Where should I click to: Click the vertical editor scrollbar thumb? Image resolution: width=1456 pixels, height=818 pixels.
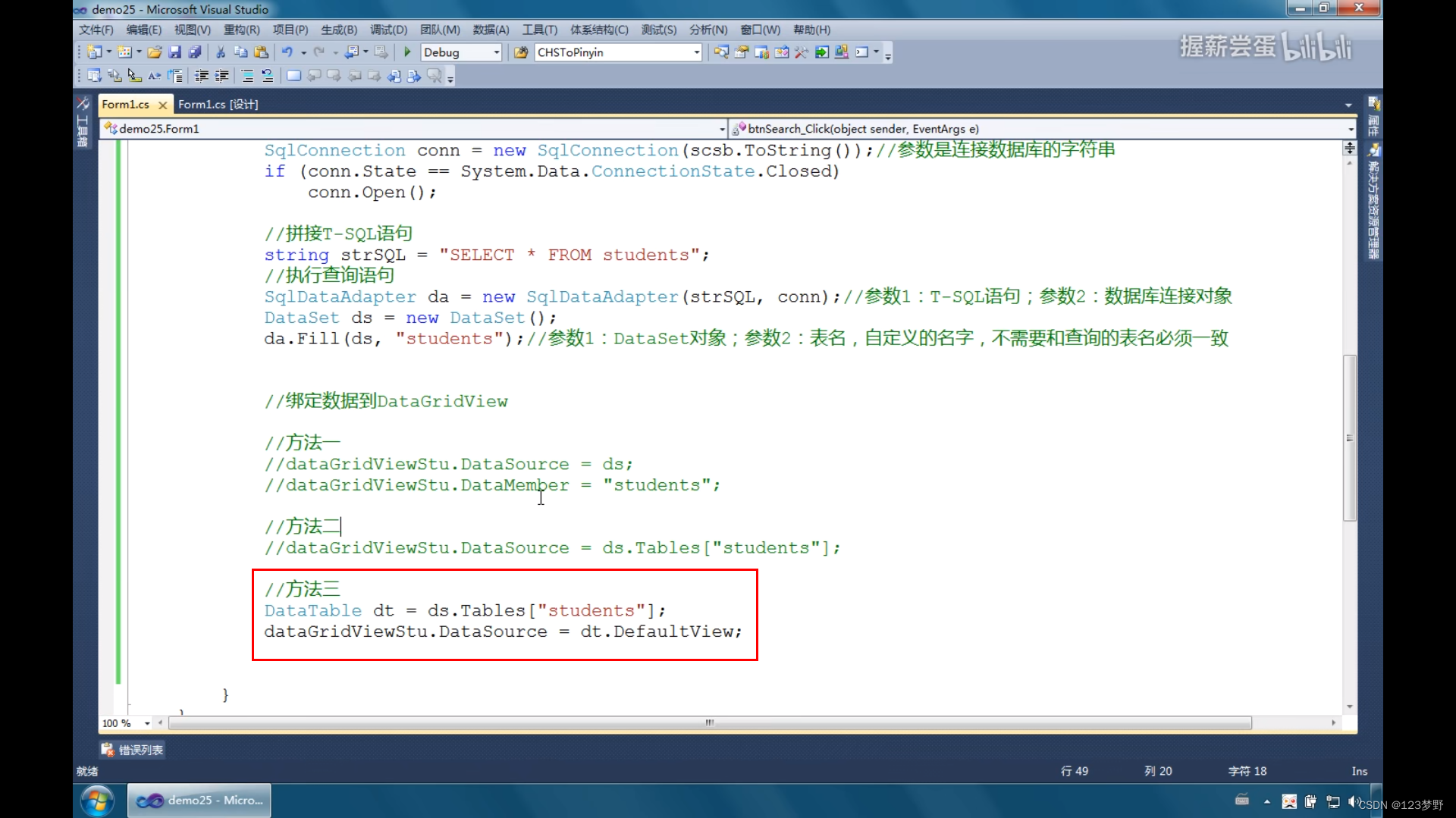point(1349,437)
